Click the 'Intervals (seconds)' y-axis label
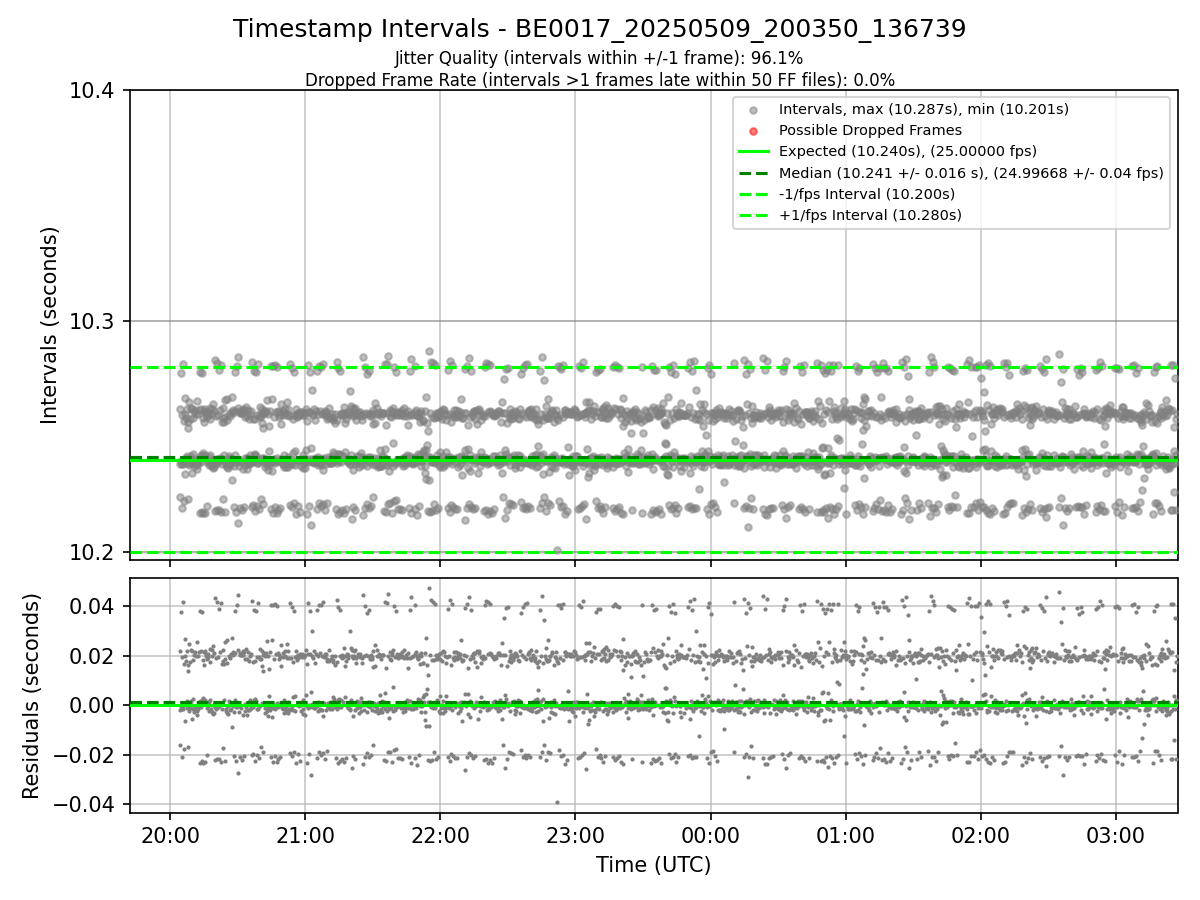 click(50, 325)
